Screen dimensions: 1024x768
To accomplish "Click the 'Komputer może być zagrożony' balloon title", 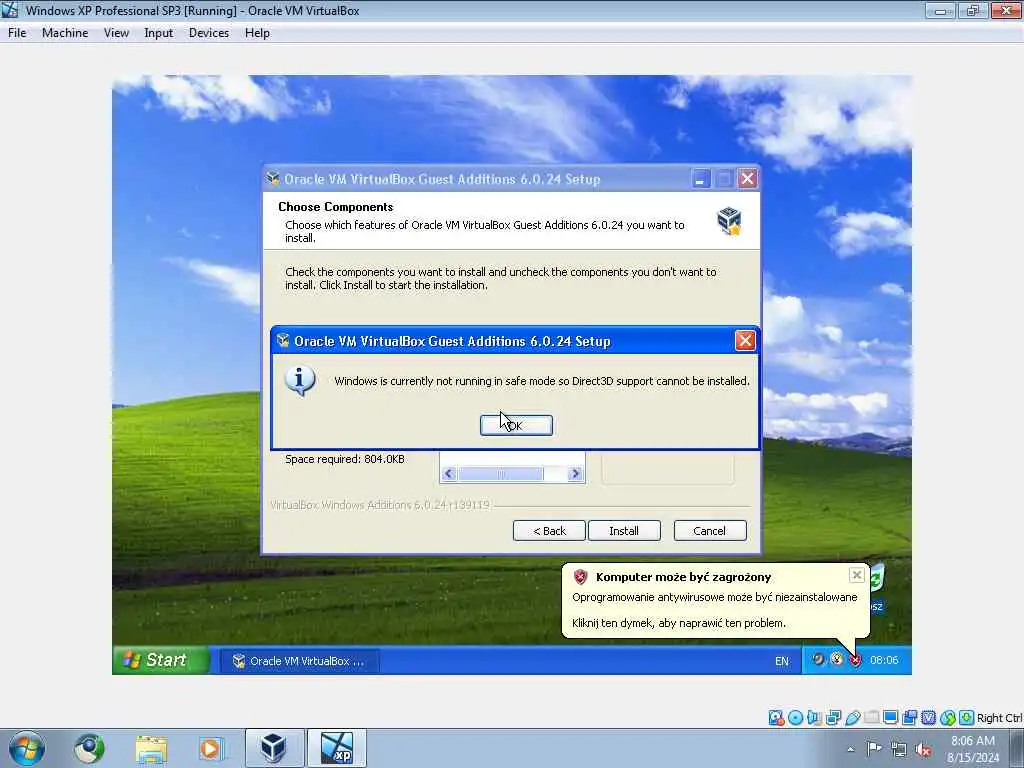I will [683, 577].
